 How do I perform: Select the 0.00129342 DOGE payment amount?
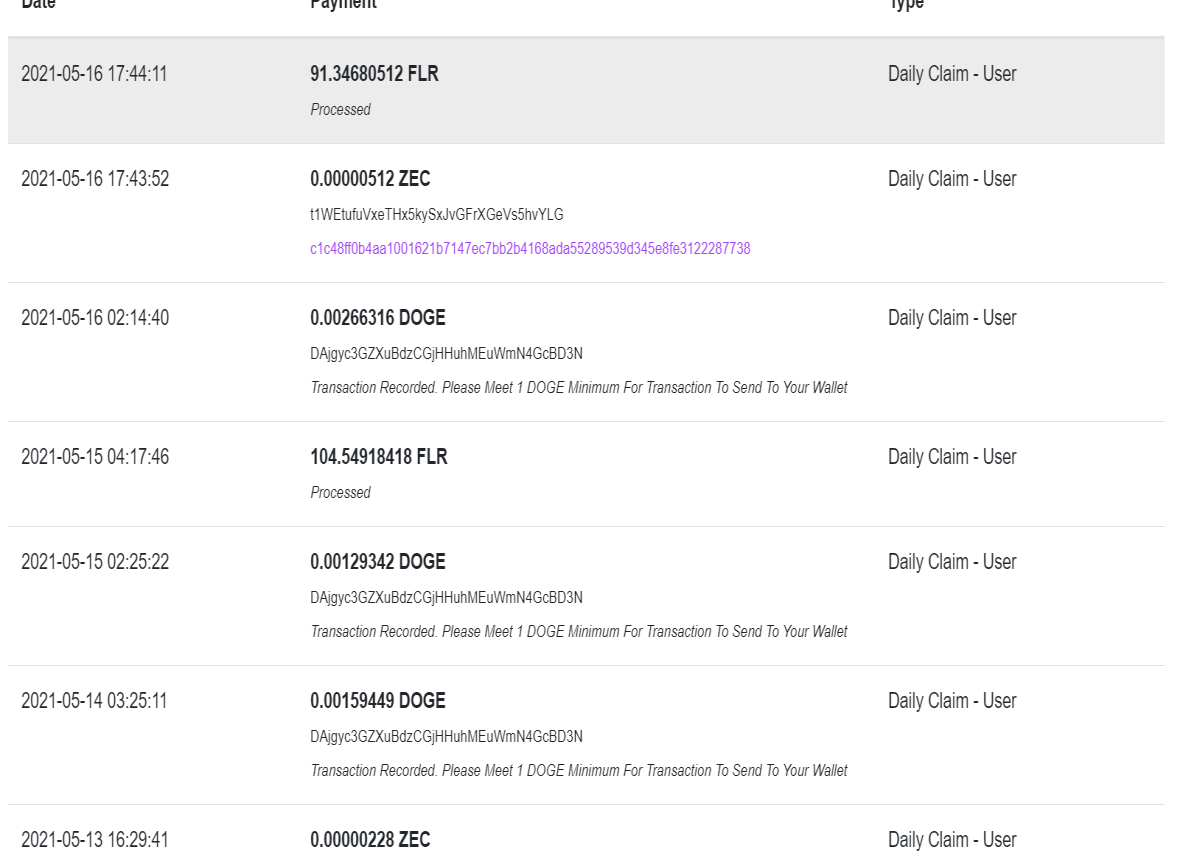tap(378, 562)
